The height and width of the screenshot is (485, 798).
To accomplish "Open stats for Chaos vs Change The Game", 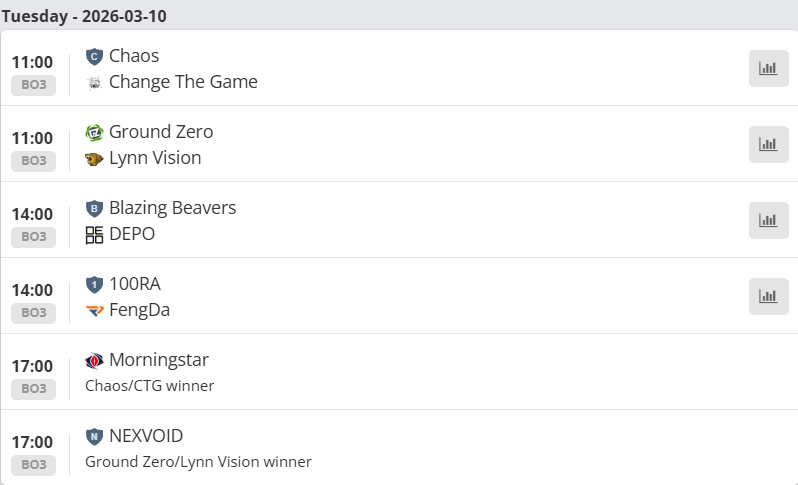I will pos(768,68).
